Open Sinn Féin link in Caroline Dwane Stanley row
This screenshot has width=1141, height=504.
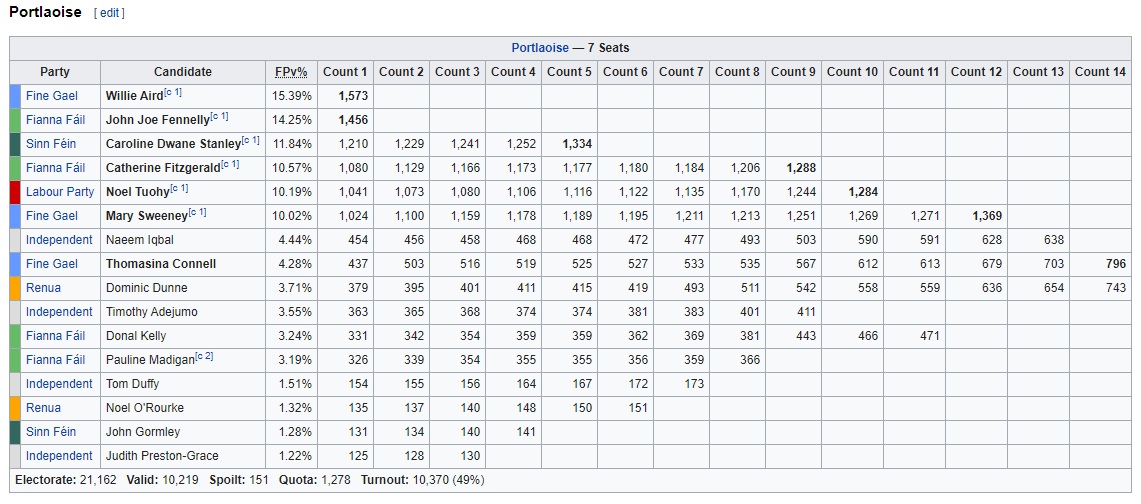(51, 144)
